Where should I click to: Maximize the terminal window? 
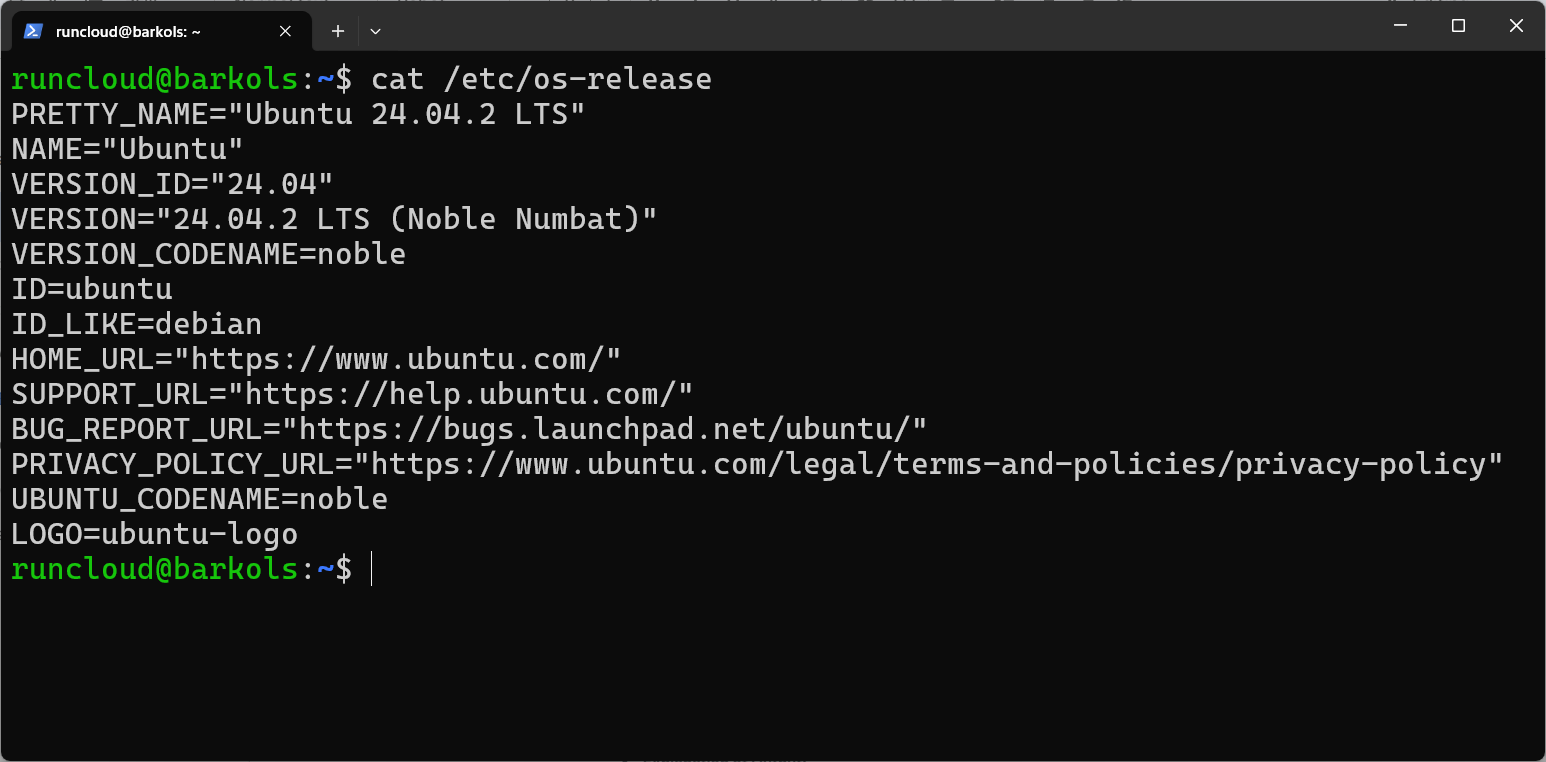tap(1458, 27)
